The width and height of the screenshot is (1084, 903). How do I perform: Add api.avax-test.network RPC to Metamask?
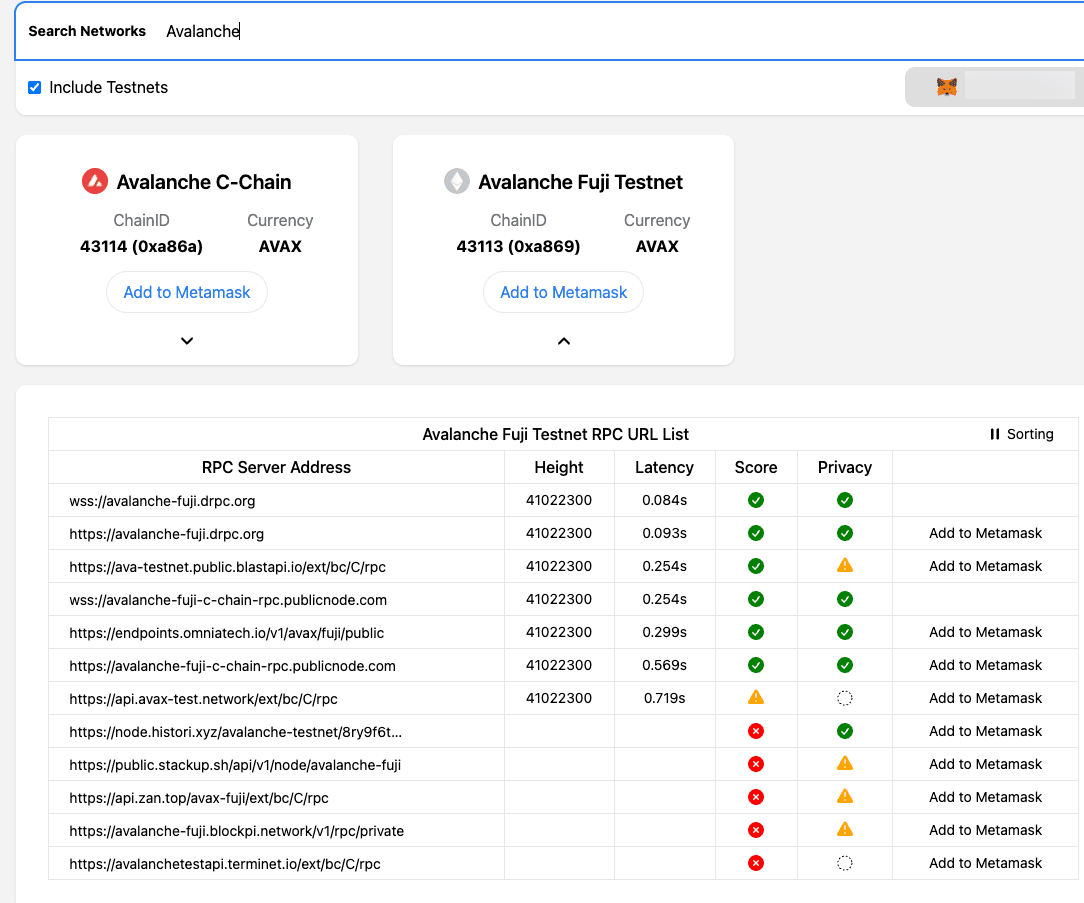[985, 698]
